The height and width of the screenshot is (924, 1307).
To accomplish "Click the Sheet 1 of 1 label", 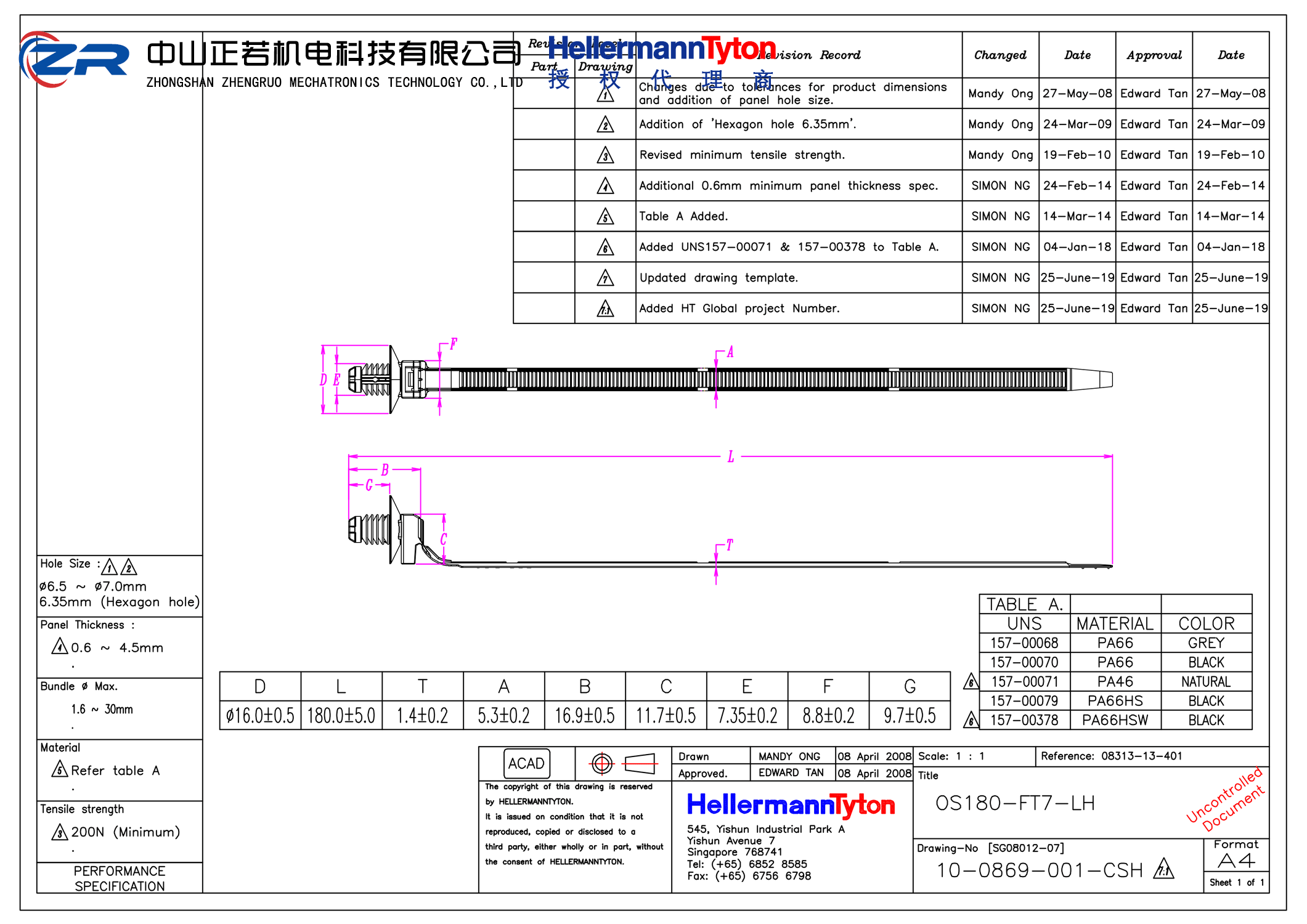I will (x=1236, y=883).
